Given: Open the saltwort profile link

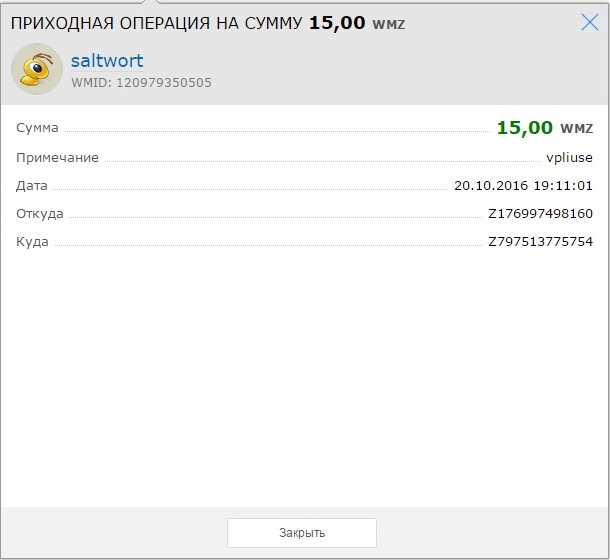Looking at the screenshot, I should coord(107,61).
